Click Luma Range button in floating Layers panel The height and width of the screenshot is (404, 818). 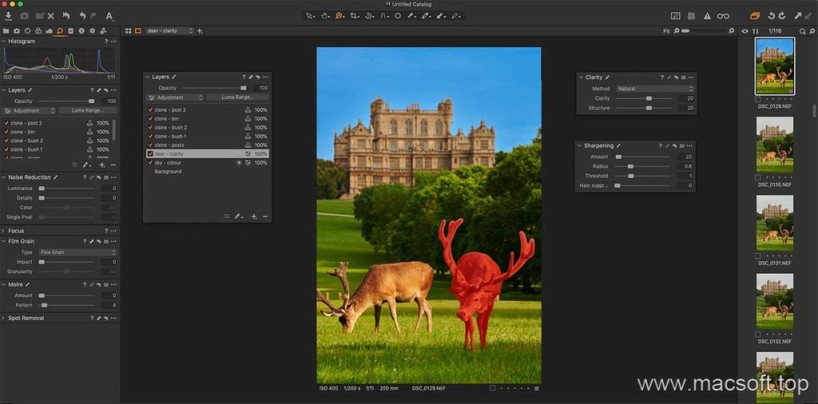pyautogui.click(x=237, y=97)
